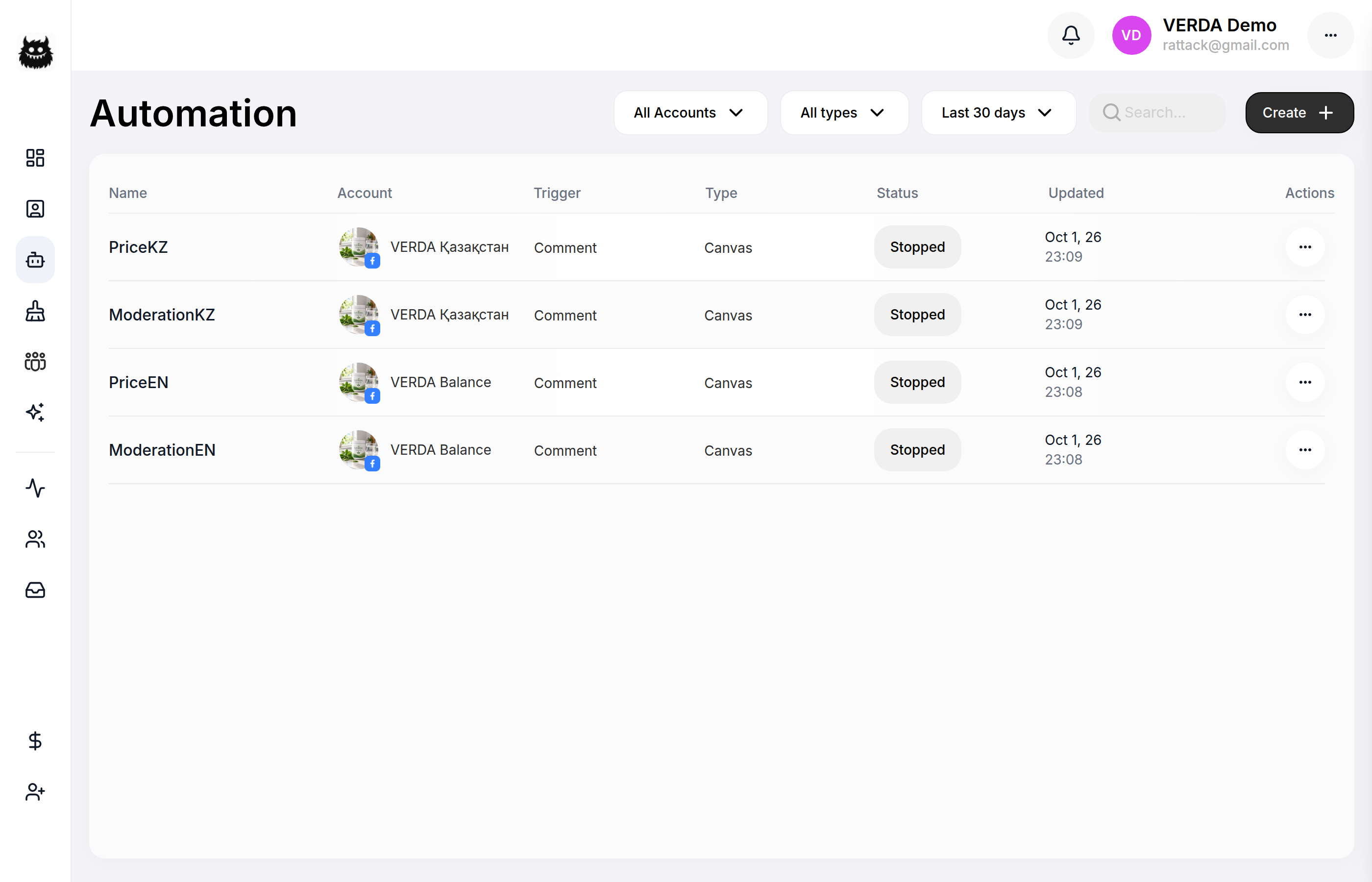This screenshot has height=882, width=1372.
Task: Click the rattack@gmail.com email text
Action: click(x=1225, y=45)
